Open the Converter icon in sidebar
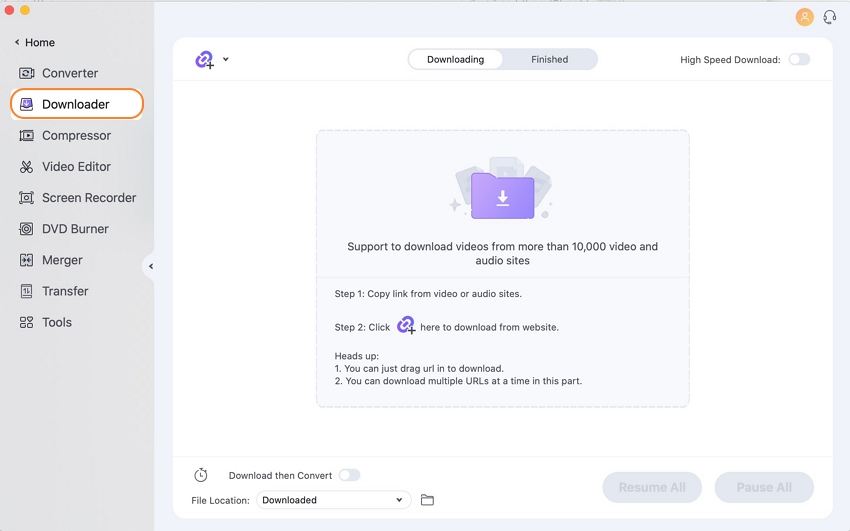Image resolution: width=850 pixels, height=531 pixels. 26,73
